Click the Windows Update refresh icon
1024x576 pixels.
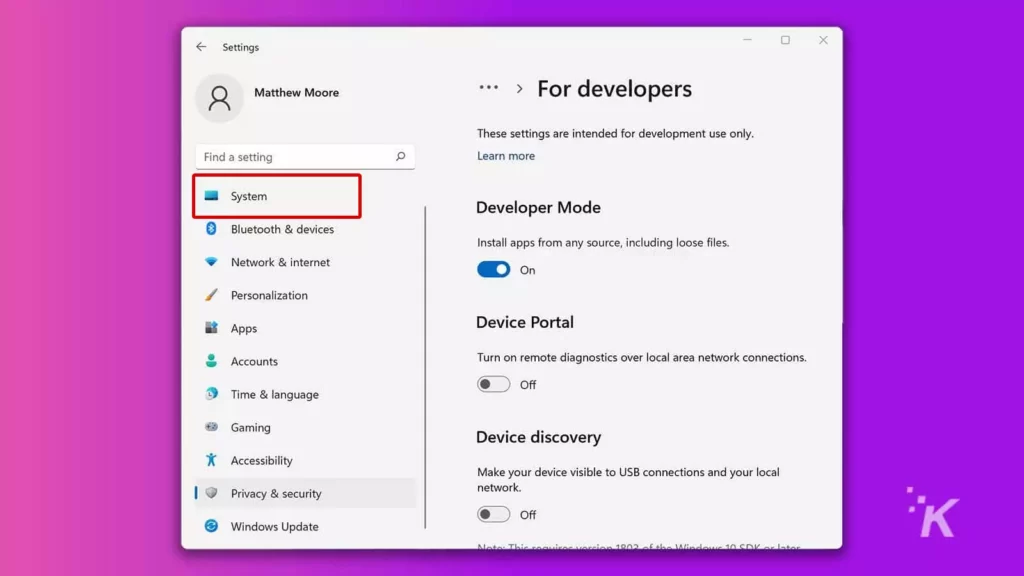click(211, 526)
